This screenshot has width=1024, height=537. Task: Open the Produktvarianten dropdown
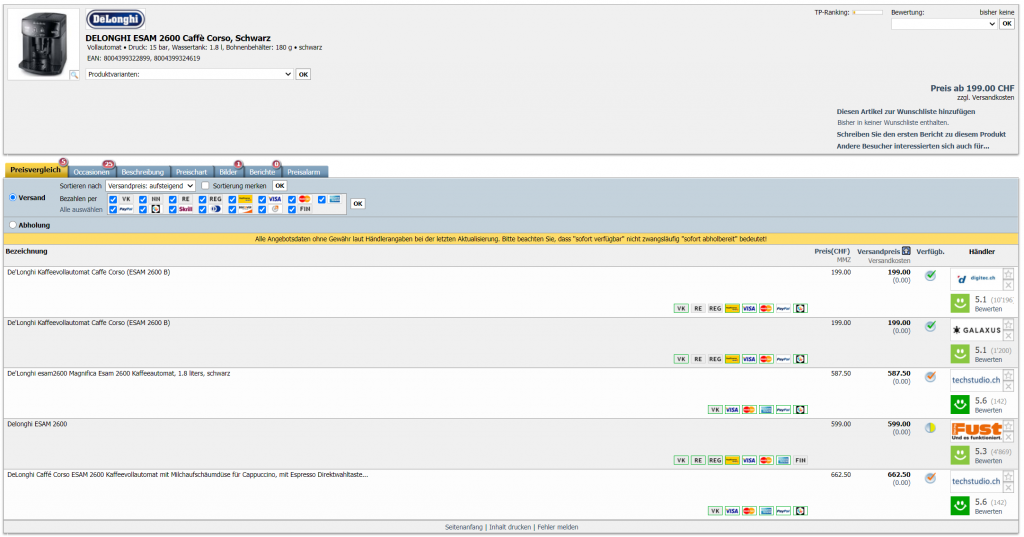(x=189, y=74)
